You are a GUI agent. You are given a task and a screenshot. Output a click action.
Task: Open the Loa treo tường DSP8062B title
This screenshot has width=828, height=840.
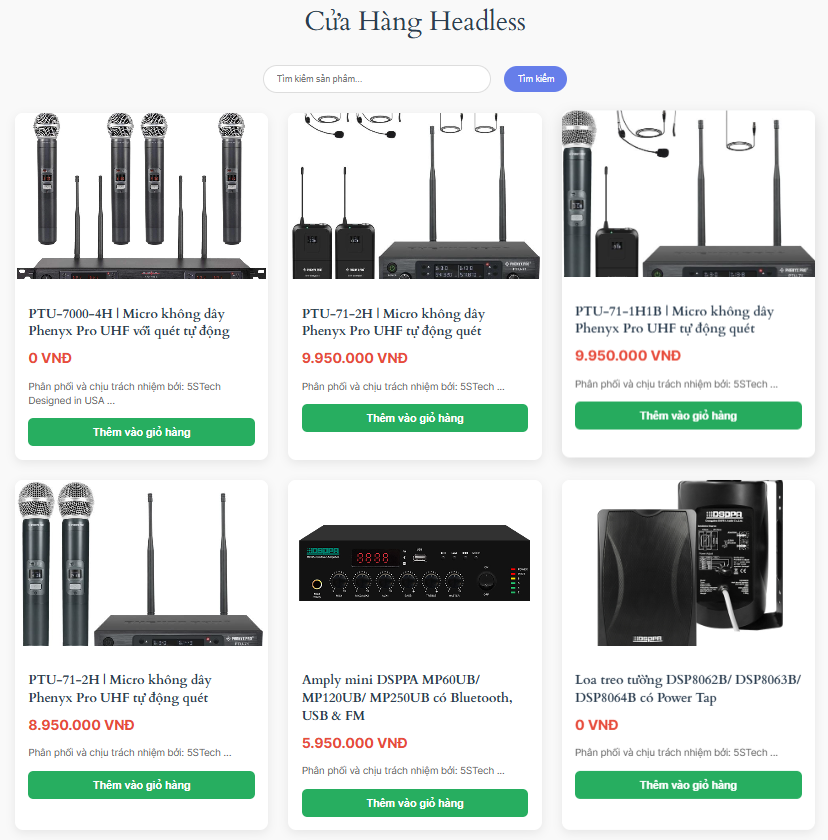pyautogui.click(x=688, y=688)
